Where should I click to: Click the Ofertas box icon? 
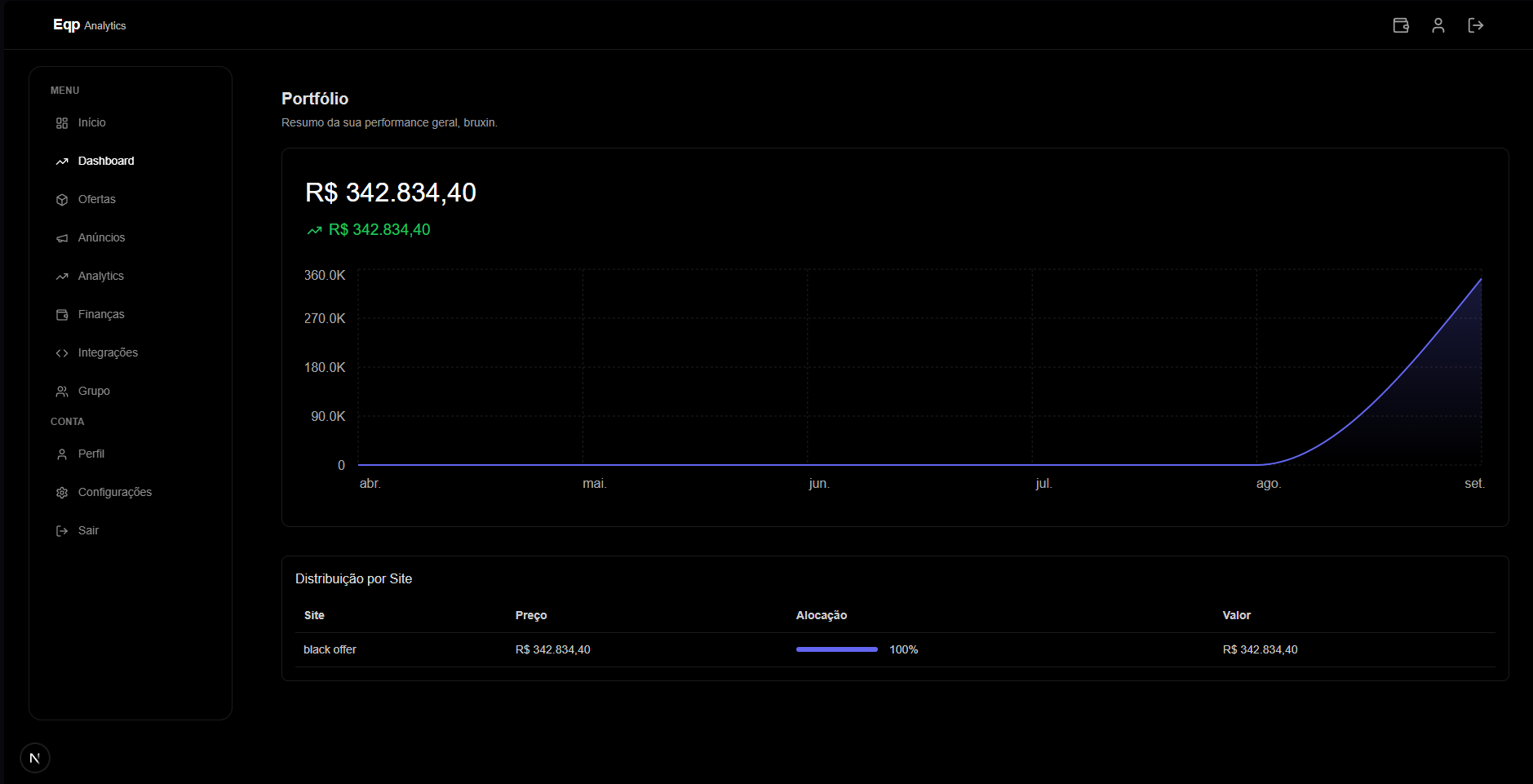pyautogui.click(x=62, y=200)
